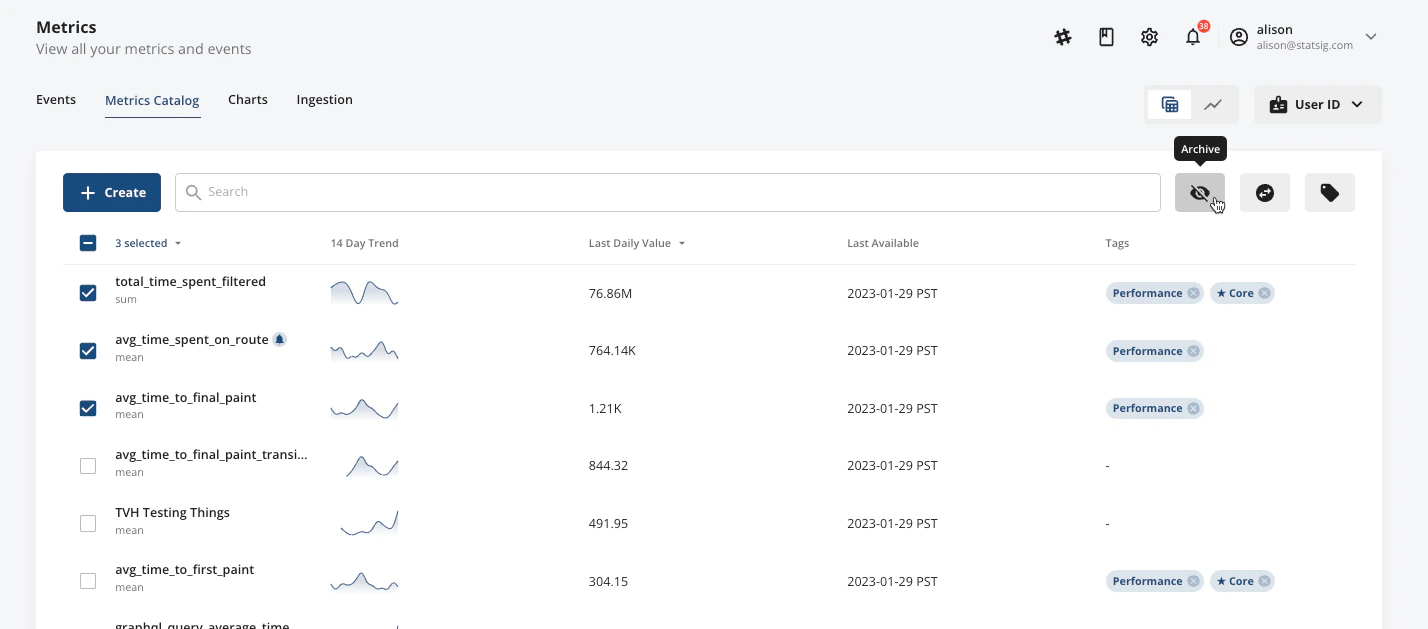Screen dimensions: 1428x629
Task: Click the 1.21K daily value
Action: (605, 408)
